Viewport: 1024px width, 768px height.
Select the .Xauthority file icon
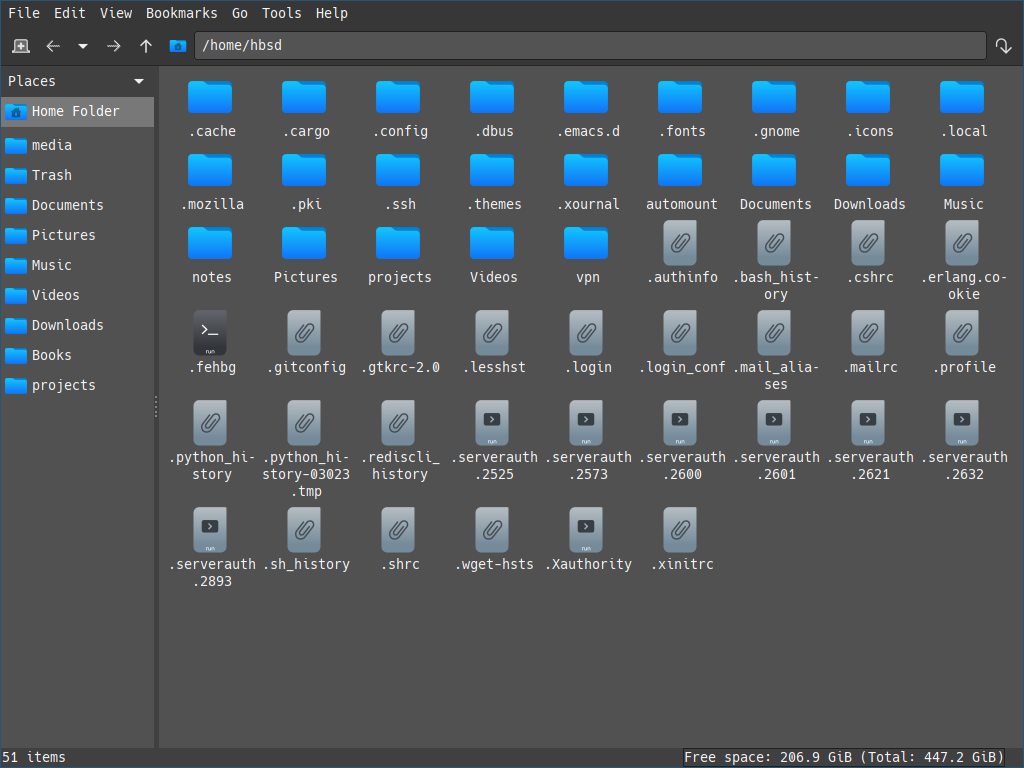coord(586,531)
